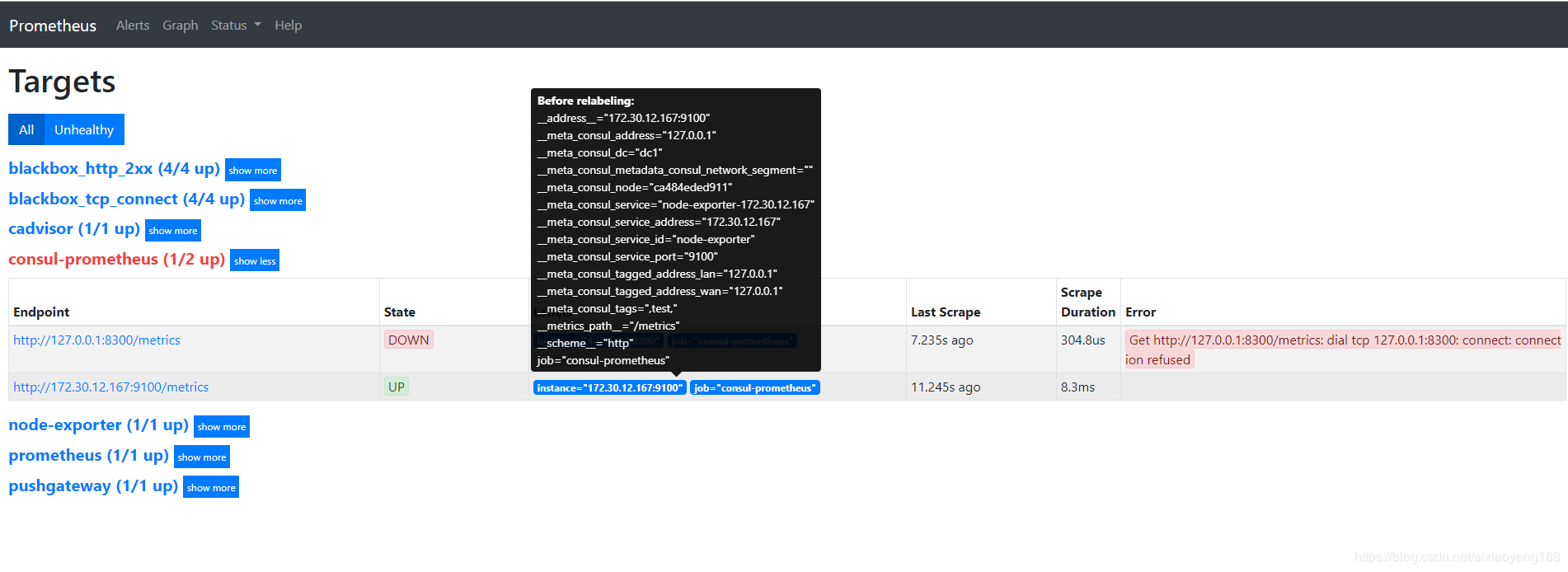Screen dimensions: 1568x572
Task: Open node-exporter job heading link
Action: click(x=98, y=424)
